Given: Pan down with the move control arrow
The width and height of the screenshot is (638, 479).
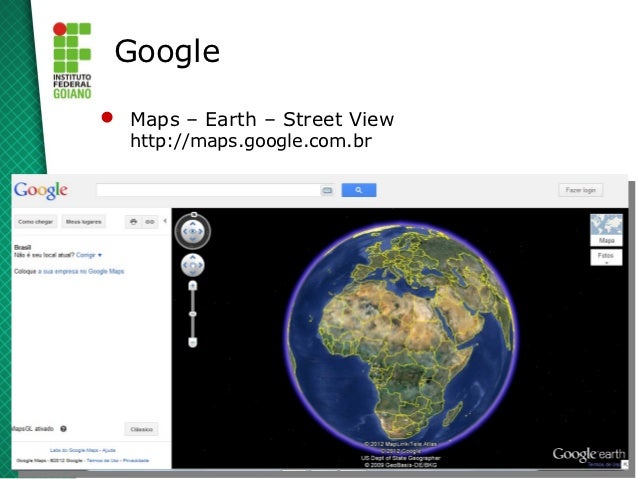Looking at the screenshot, I should point(193,273).
